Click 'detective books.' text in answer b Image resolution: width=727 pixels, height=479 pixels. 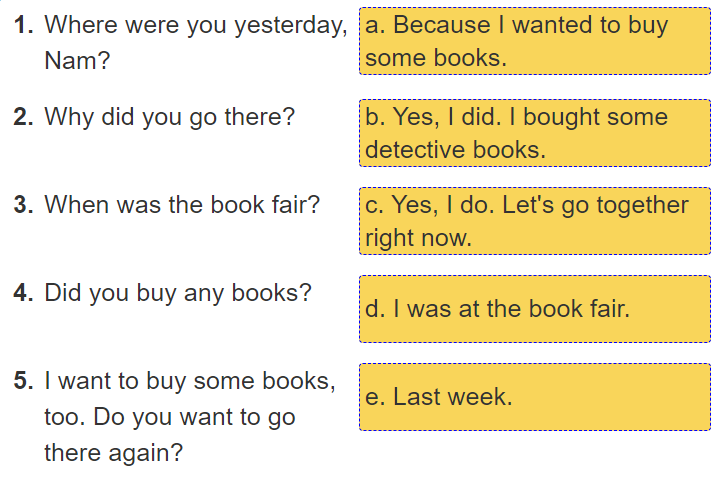[455, 150]
